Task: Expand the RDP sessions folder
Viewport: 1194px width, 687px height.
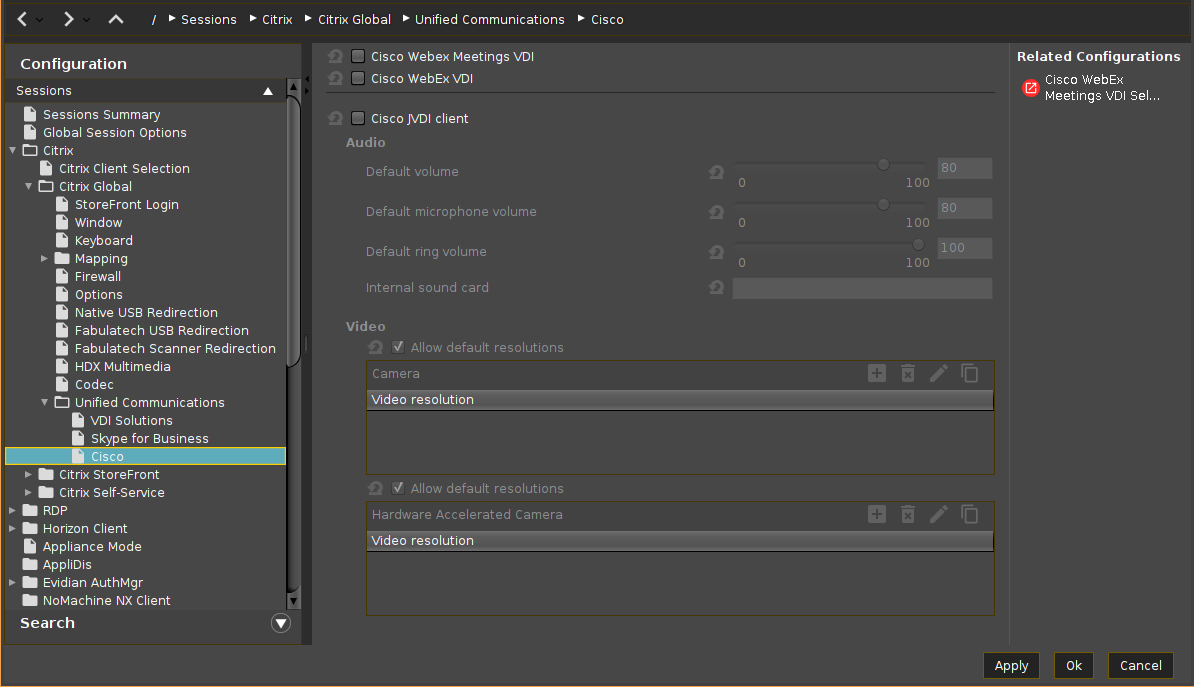Action: 13,511
